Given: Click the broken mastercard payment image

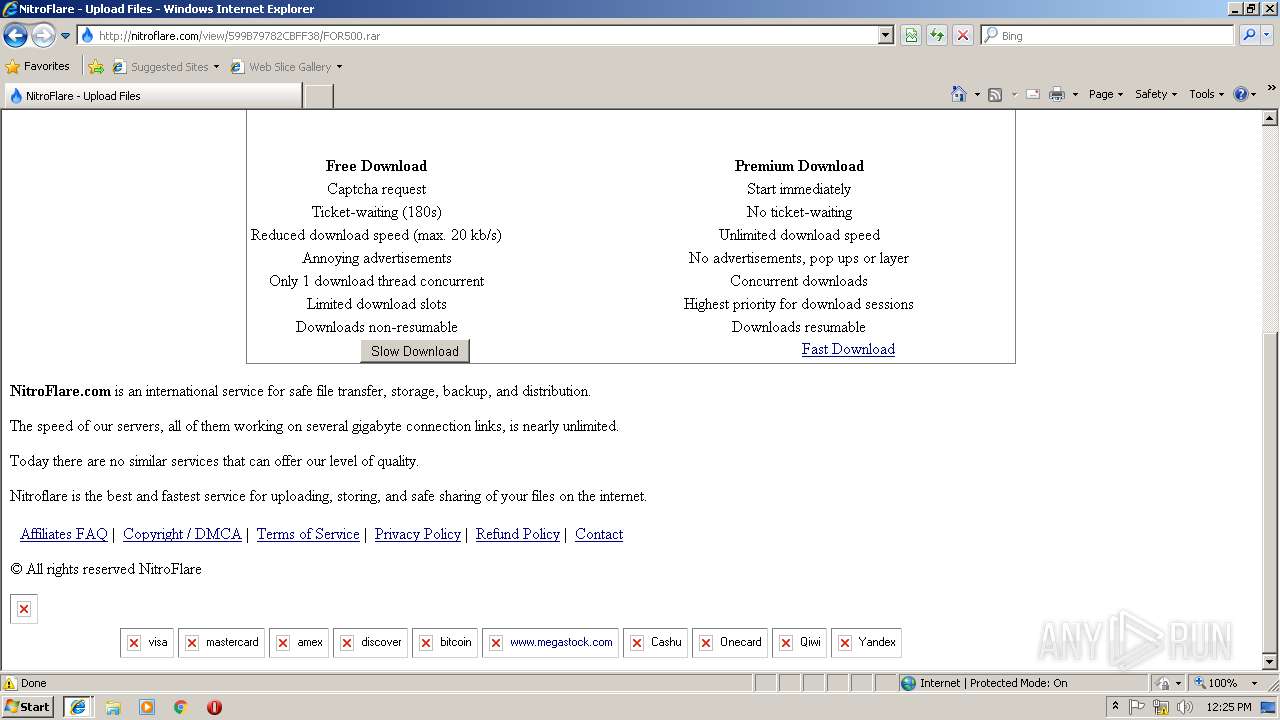Looking at the screenshot, I should pos(221,642).
